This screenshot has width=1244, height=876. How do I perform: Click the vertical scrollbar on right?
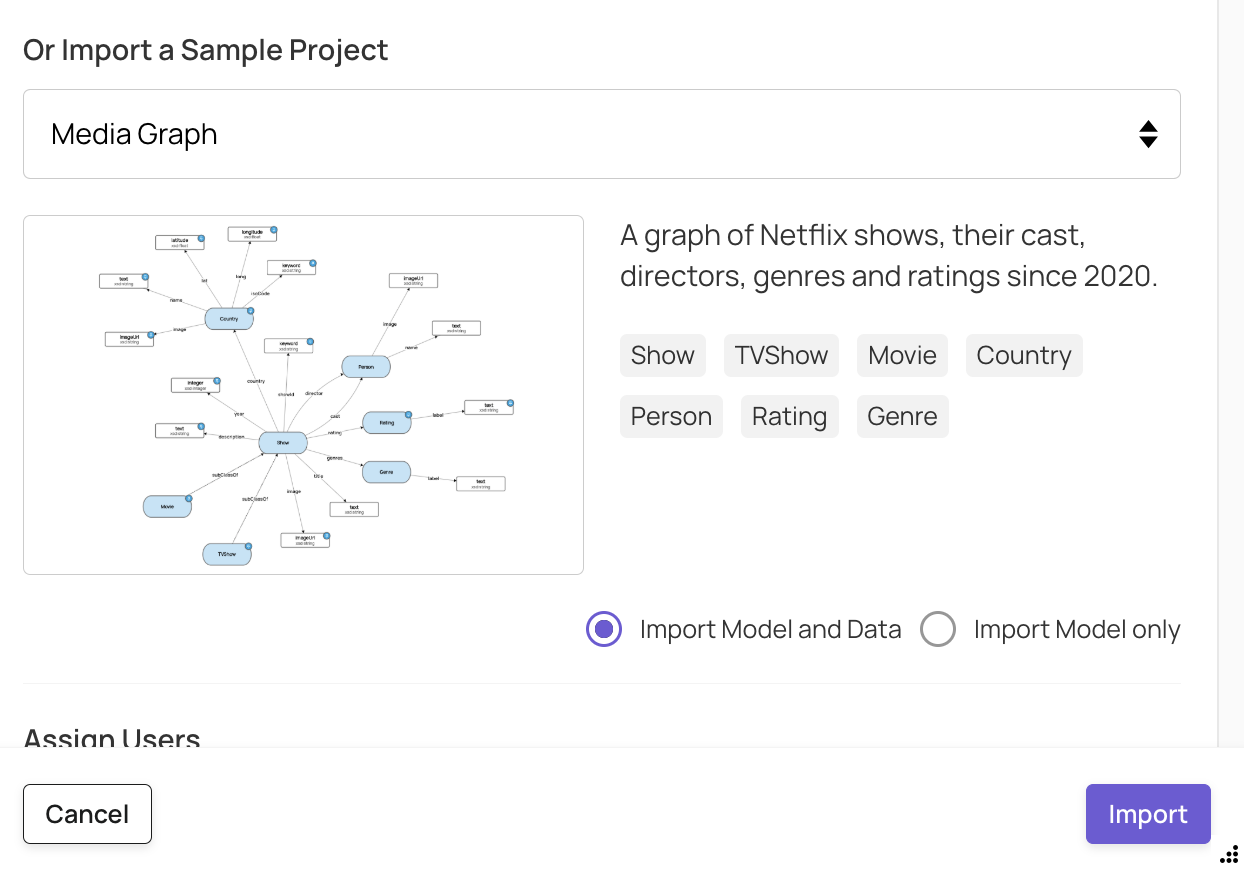[1230, 370]
